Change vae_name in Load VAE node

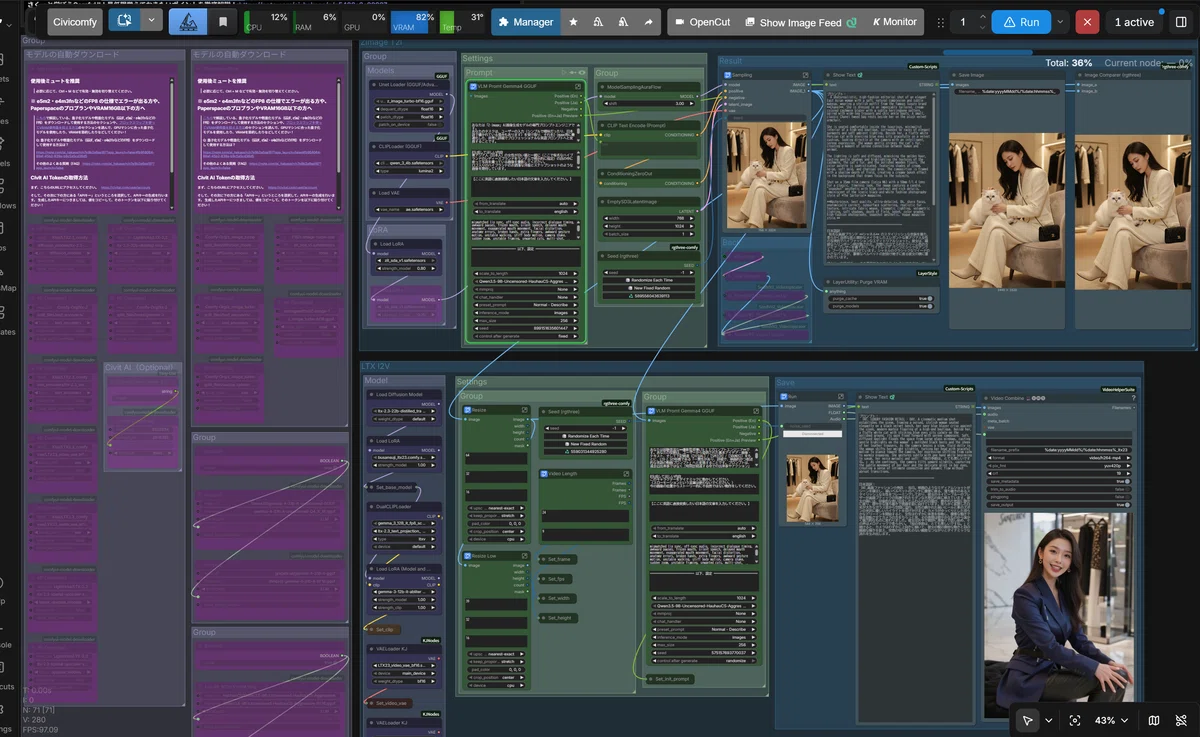[407, 209]
